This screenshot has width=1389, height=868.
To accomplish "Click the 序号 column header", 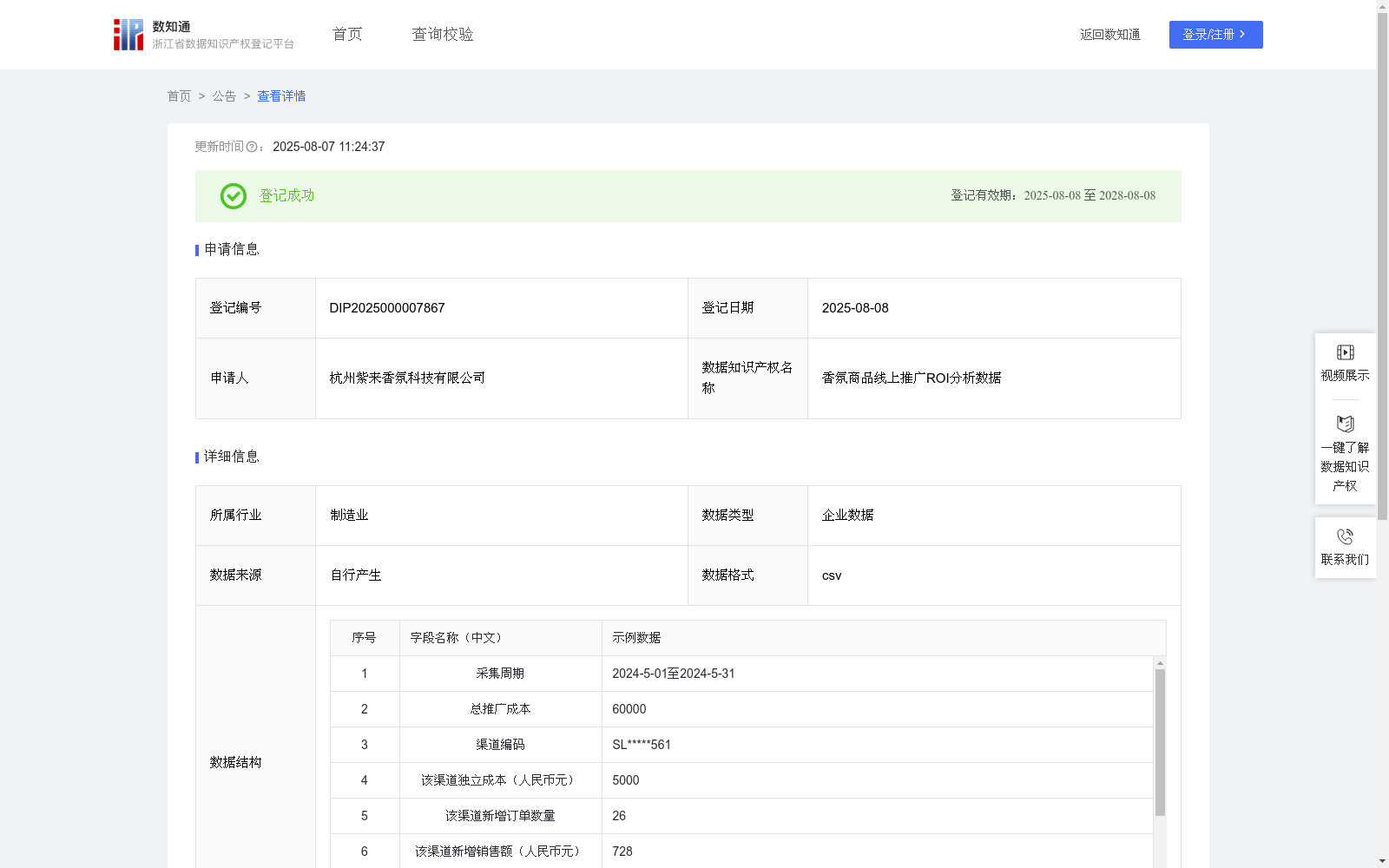I will click(364, 638).
